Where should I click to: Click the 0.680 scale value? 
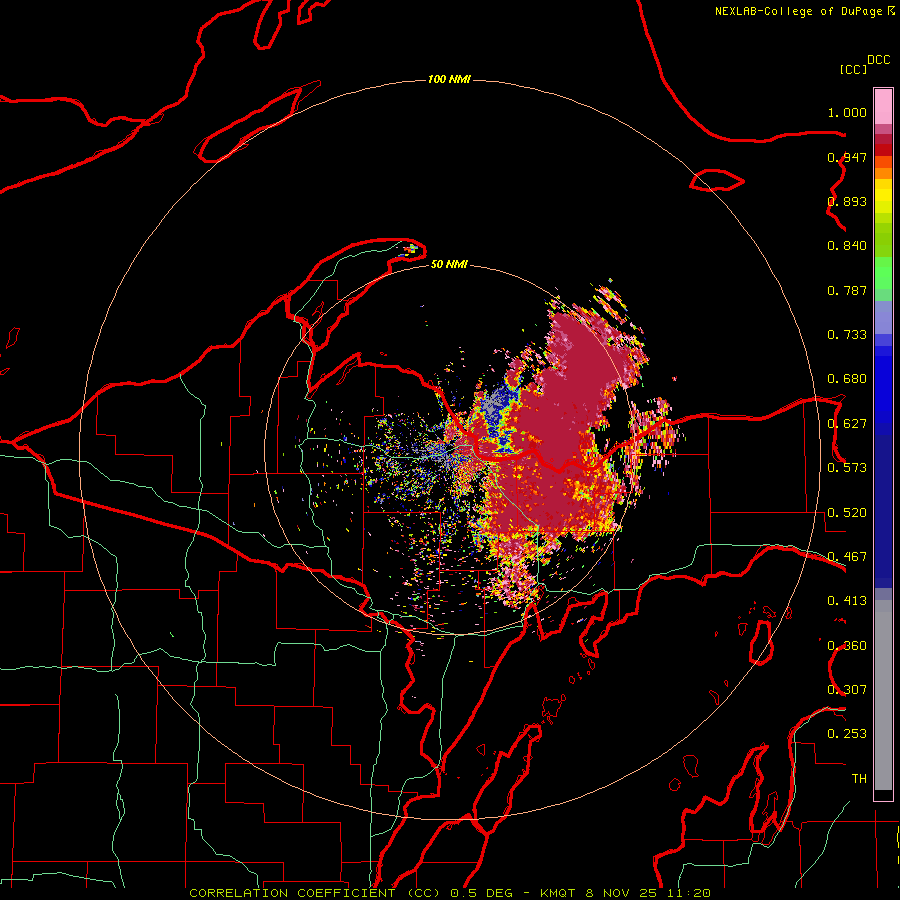coord(847,379)
